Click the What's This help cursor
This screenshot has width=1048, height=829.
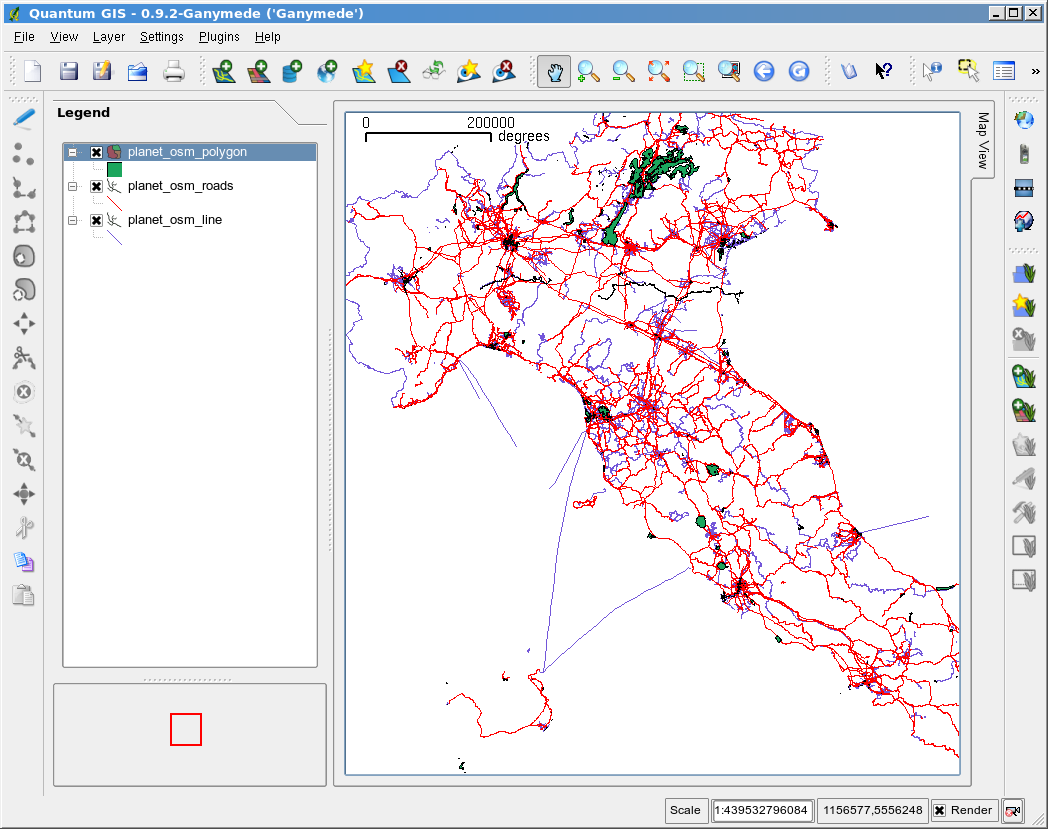884,71
